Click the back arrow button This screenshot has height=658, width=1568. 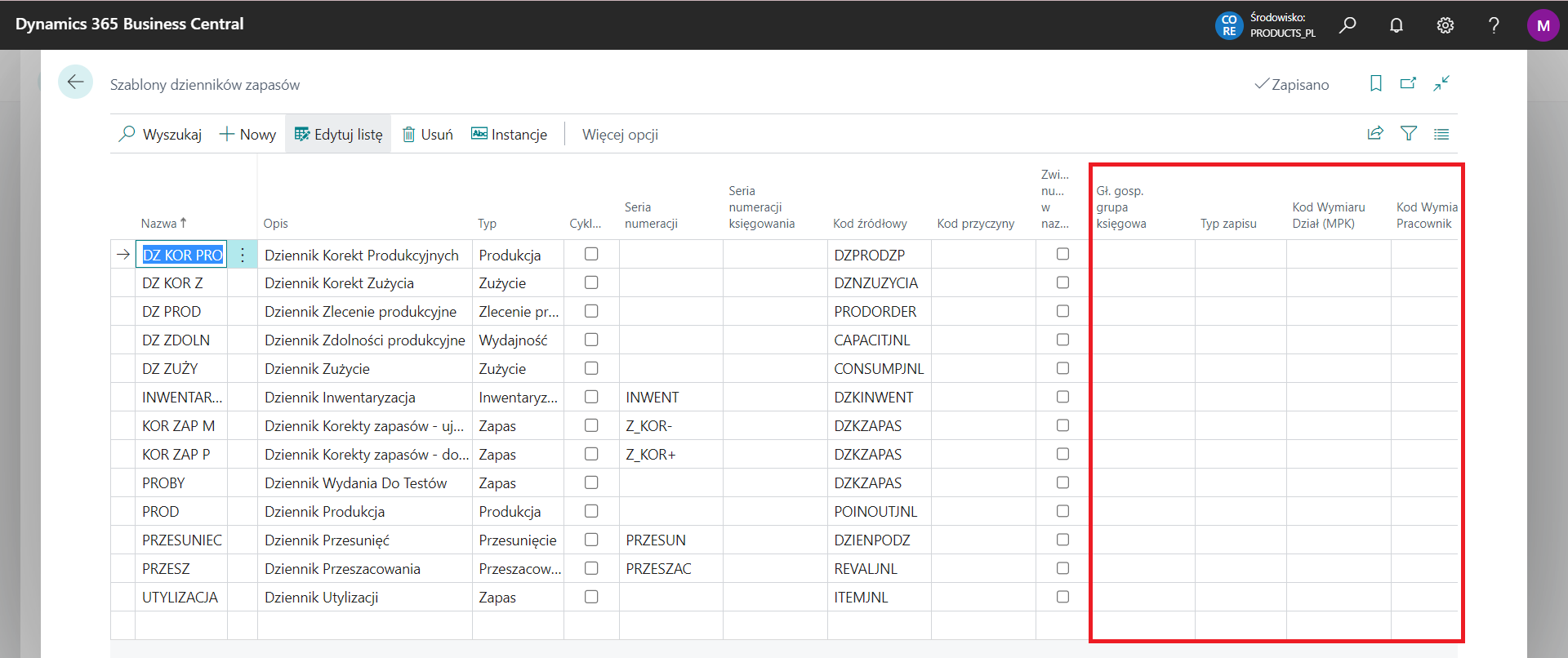click(x=75, y=82)
